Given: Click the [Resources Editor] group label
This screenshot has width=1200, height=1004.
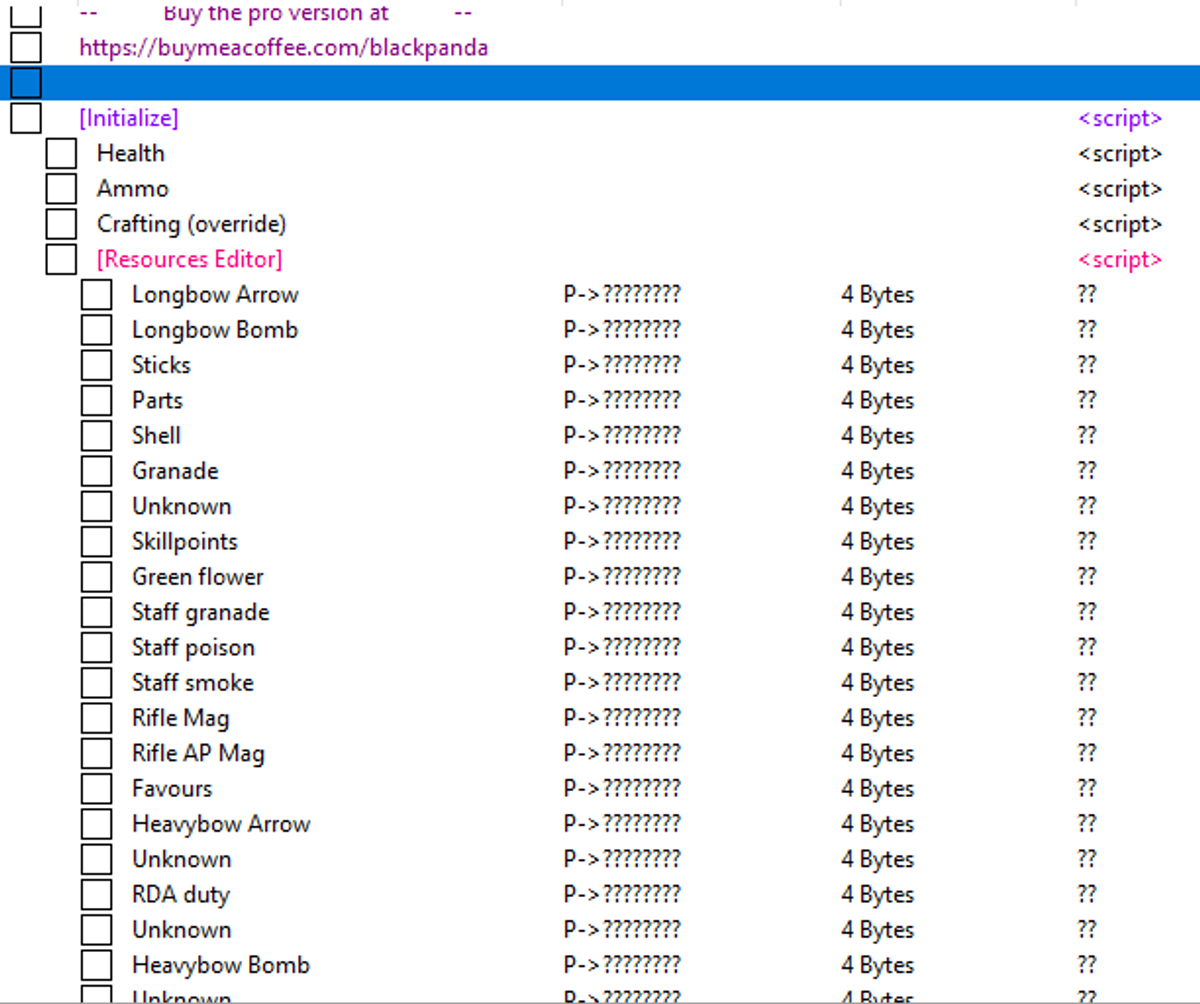Looking at the screenshot, I should click(x=189, y=260).
